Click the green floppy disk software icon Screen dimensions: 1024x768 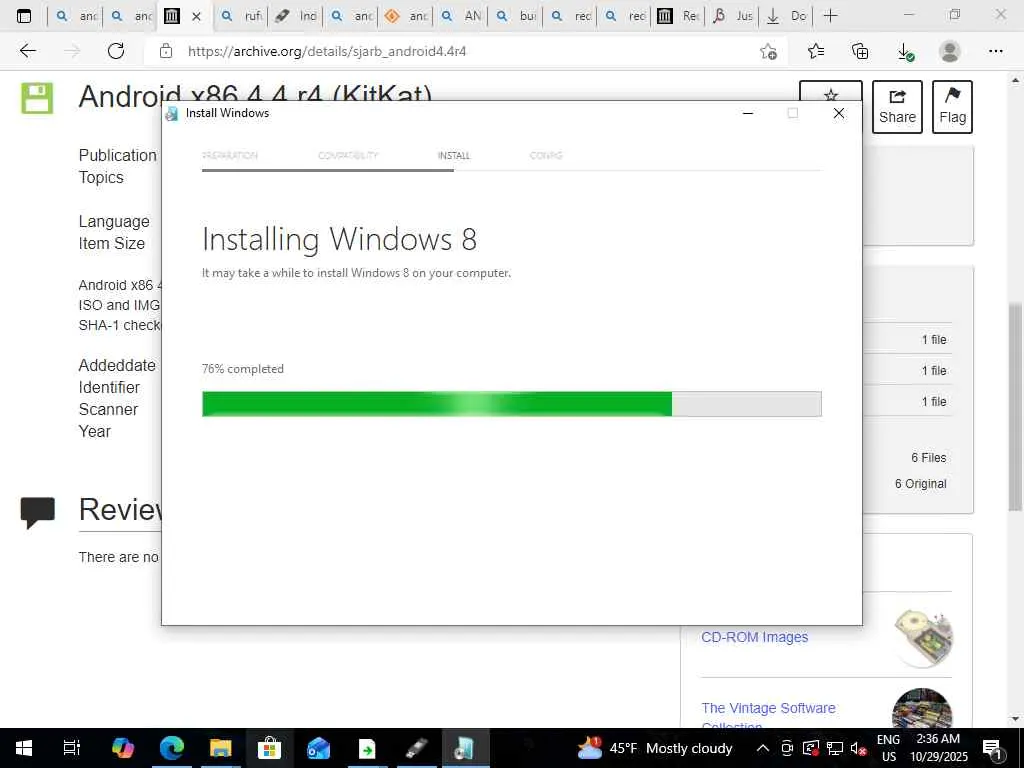[37, 98]
